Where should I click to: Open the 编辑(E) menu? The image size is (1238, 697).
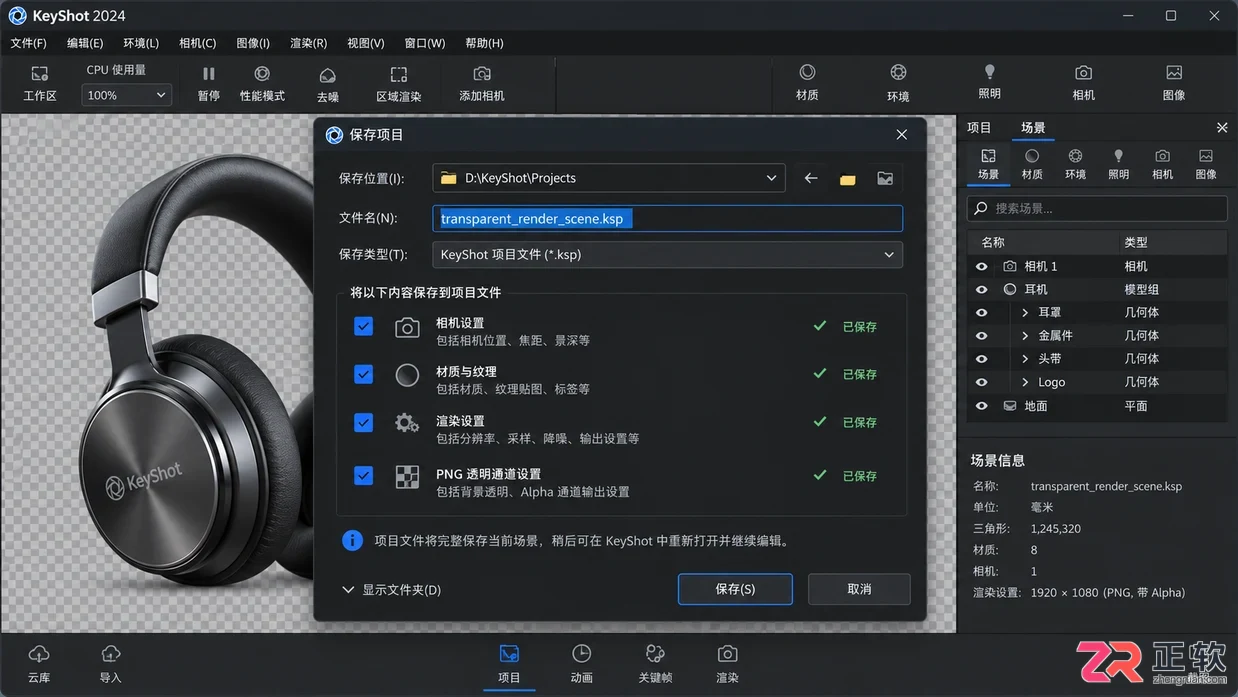(85, 43)
